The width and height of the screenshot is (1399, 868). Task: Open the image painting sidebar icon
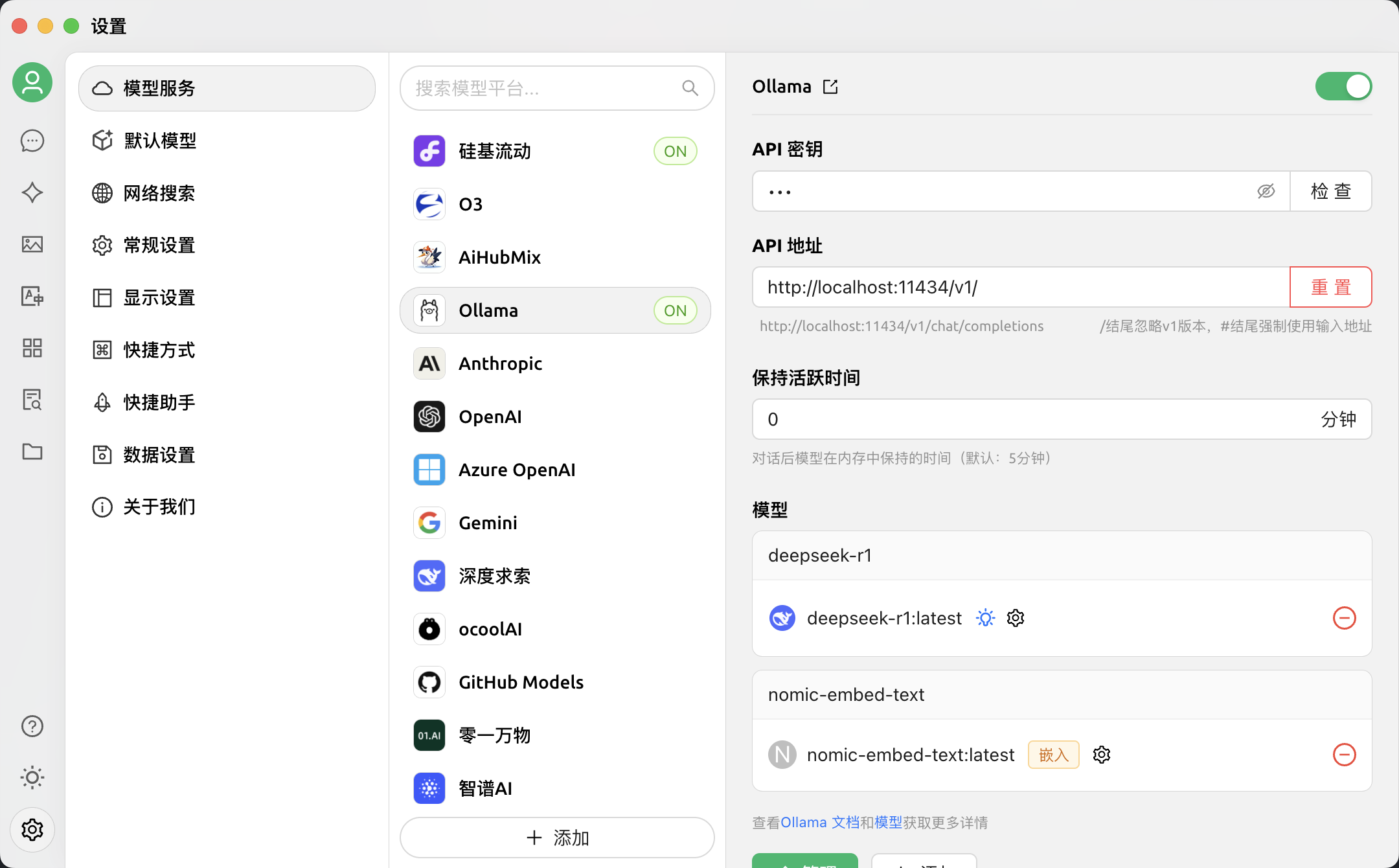pyautogui.click(x=32, y=244)
